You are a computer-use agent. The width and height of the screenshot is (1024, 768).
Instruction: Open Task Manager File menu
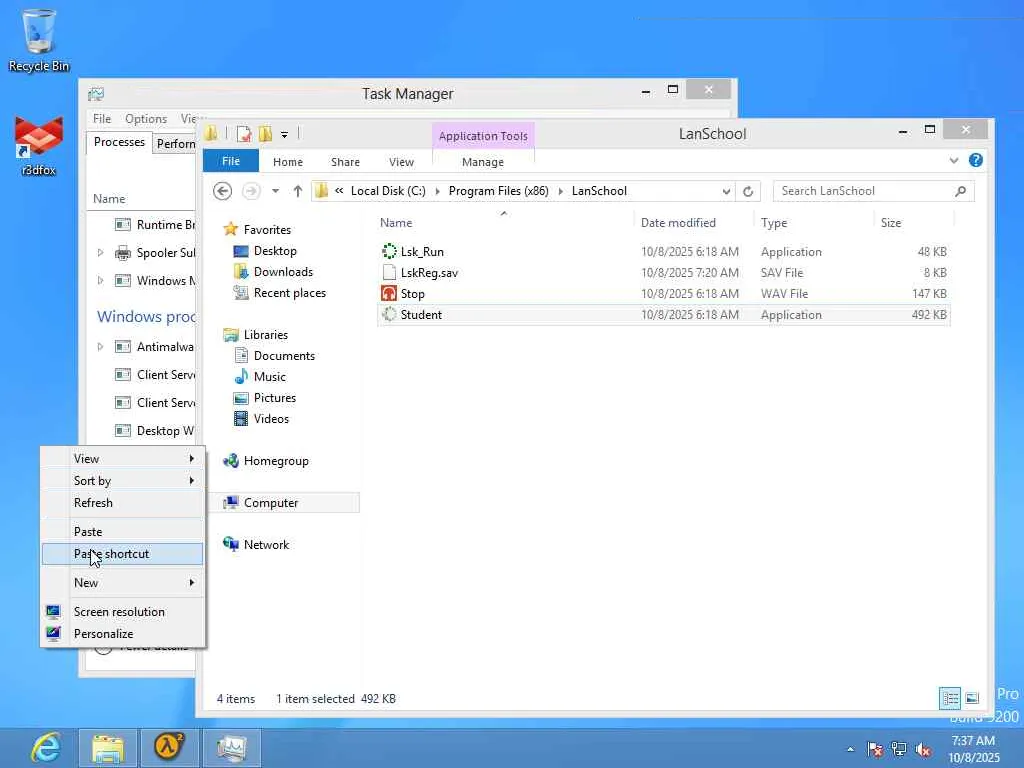pyautogui.click(x=102, y=118)
